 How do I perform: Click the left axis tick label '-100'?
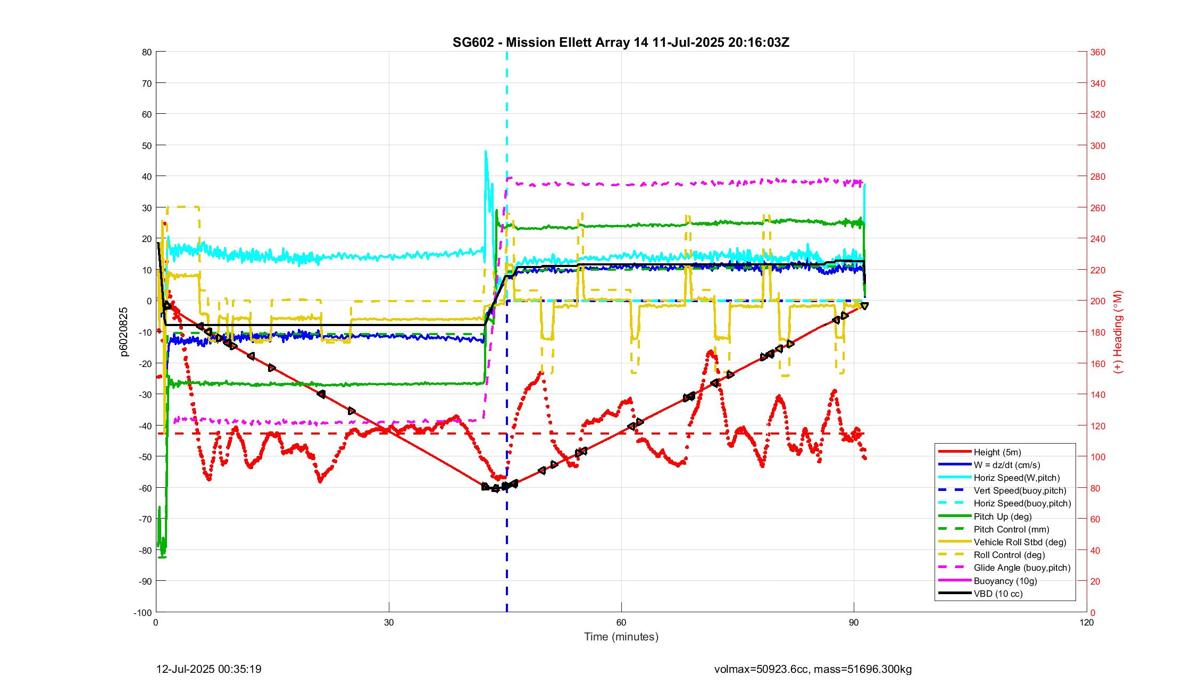pos(142,612)
